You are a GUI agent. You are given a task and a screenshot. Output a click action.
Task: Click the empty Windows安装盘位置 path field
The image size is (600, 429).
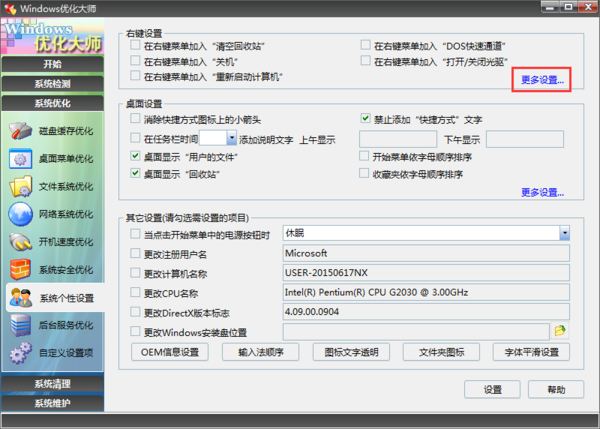pyautogui.click(x=416, y=331)
